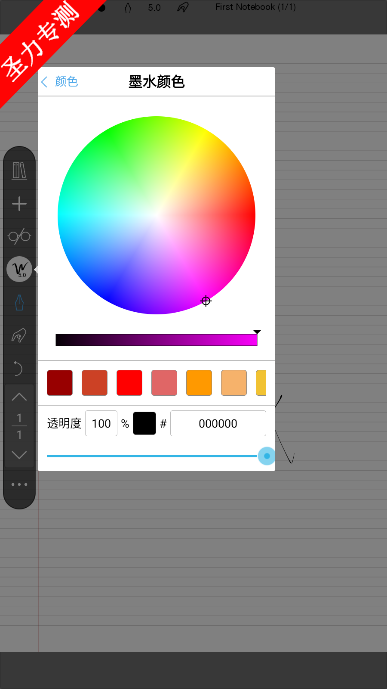The image size is (387, 689).
Task: Click the color wheel center white
Action: pyautogui.click(x=156, y=215)
